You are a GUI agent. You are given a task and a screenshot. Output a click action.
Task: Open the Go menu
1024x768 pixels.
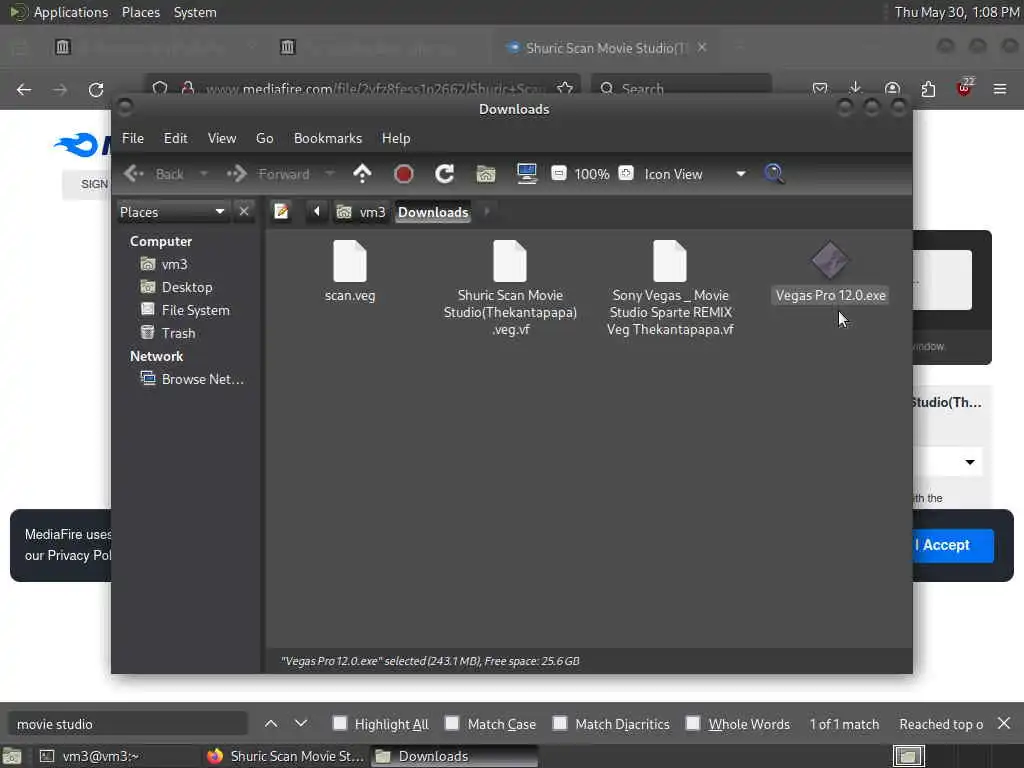coord(264,138)
